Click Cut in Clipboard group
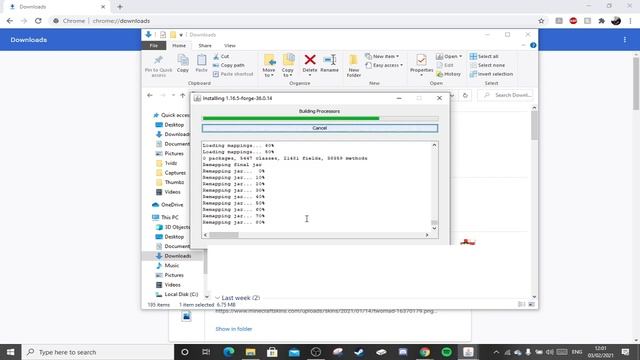This screenshot has width=640, height=360. pyautogui.click(x=221, y=56)
